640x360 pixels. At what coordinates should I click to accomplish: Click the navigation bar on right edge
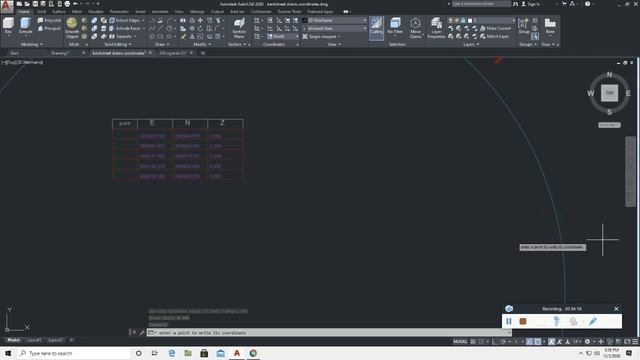(x=630, y=171)
